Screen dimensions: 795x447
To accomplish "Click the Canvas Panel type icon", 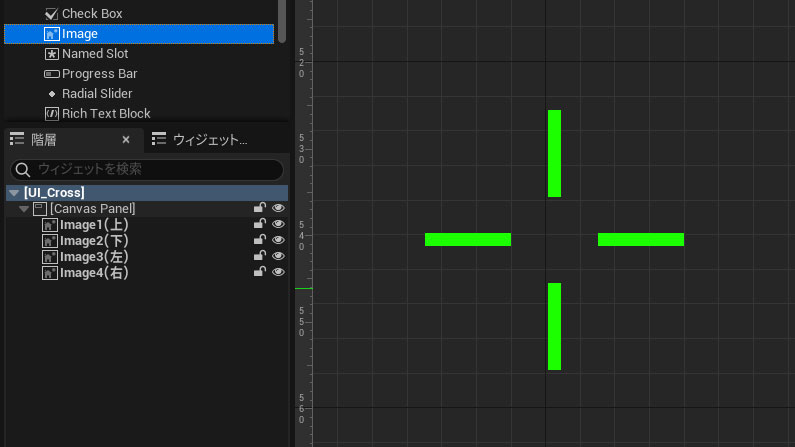I will click(x=40, y=208).
